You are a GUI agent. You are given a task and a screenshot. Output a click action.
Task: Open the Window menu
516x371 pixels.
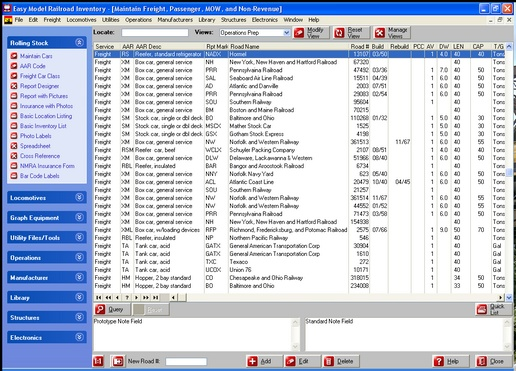(293, 20)
